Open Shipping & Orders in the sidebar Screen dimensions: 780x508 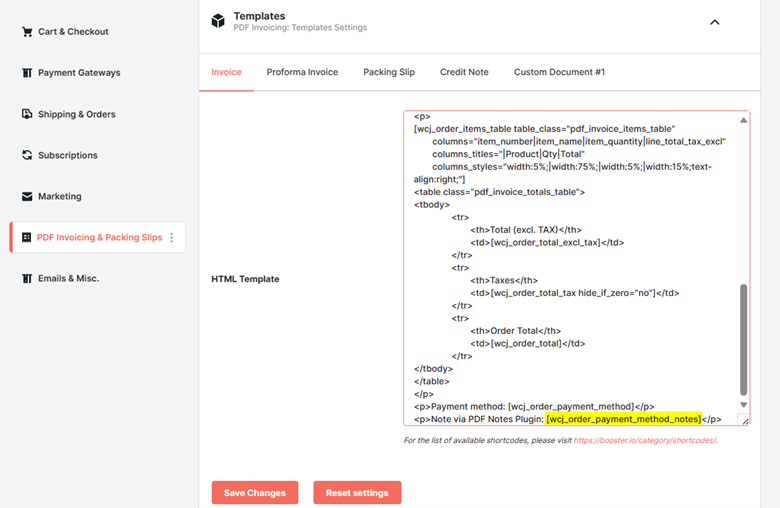77,114
